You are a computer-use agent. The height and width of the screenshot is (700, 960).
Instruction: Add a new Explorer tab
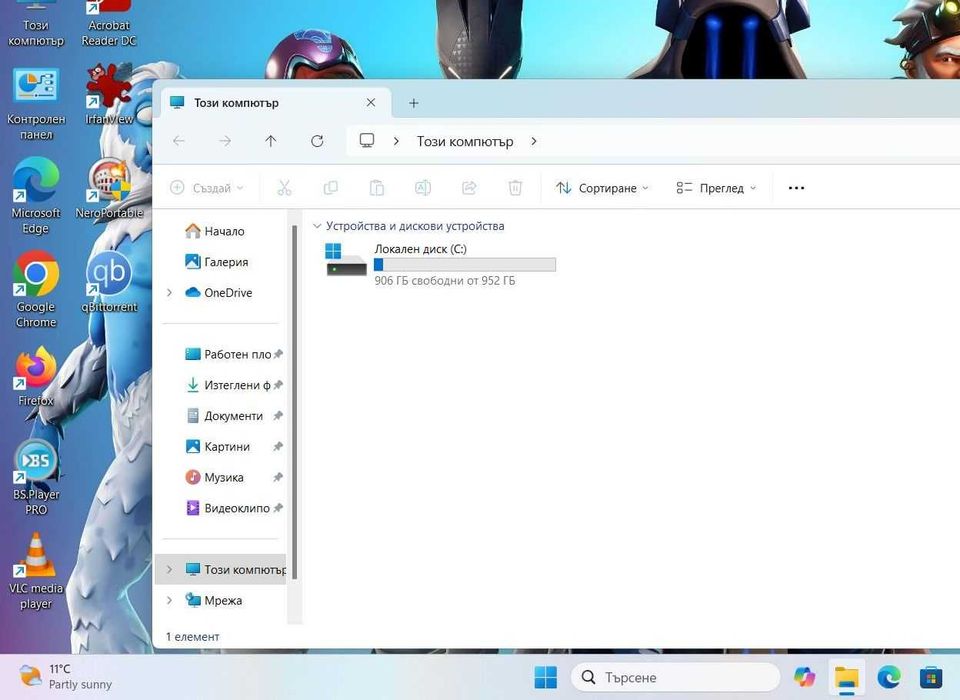[414, 103]
